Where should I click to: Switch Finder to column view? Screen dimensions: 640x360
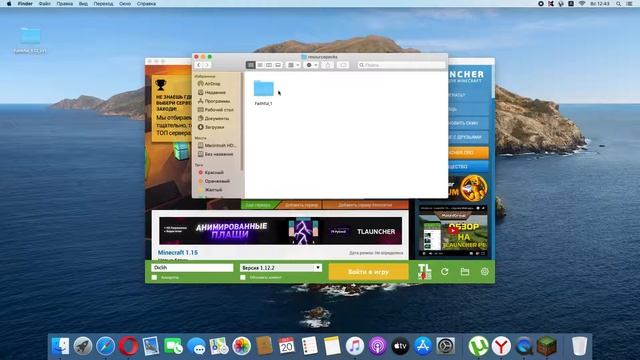tap(269, 65)
